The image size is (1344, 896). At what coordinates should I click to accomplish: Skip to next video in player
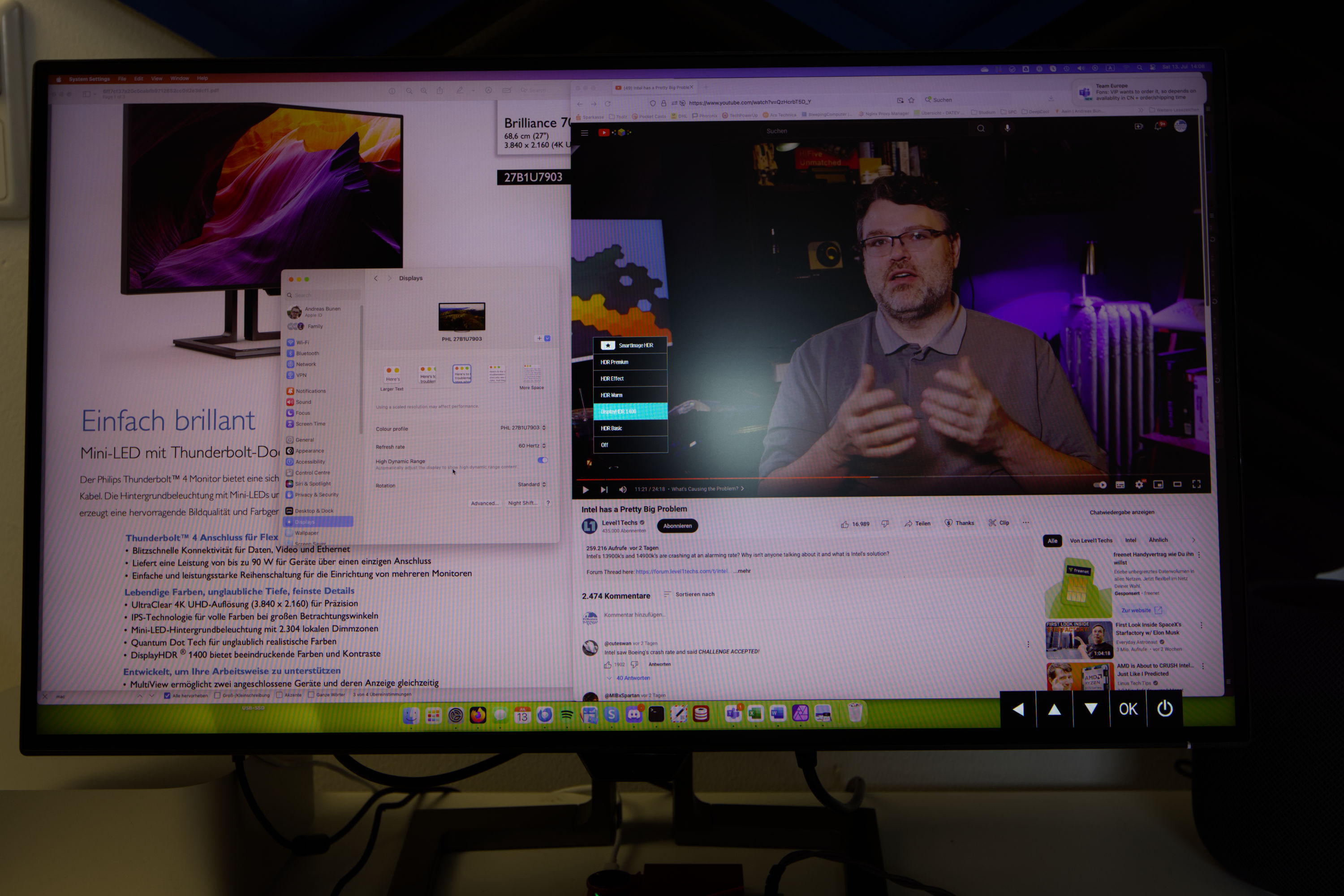coord(604,490)
